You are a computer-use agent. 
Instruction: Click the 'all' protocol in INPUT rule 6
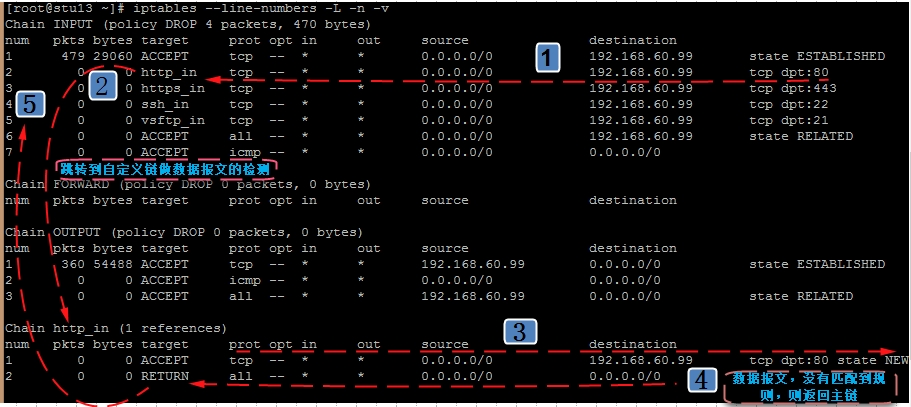click(x=241, y=136)
